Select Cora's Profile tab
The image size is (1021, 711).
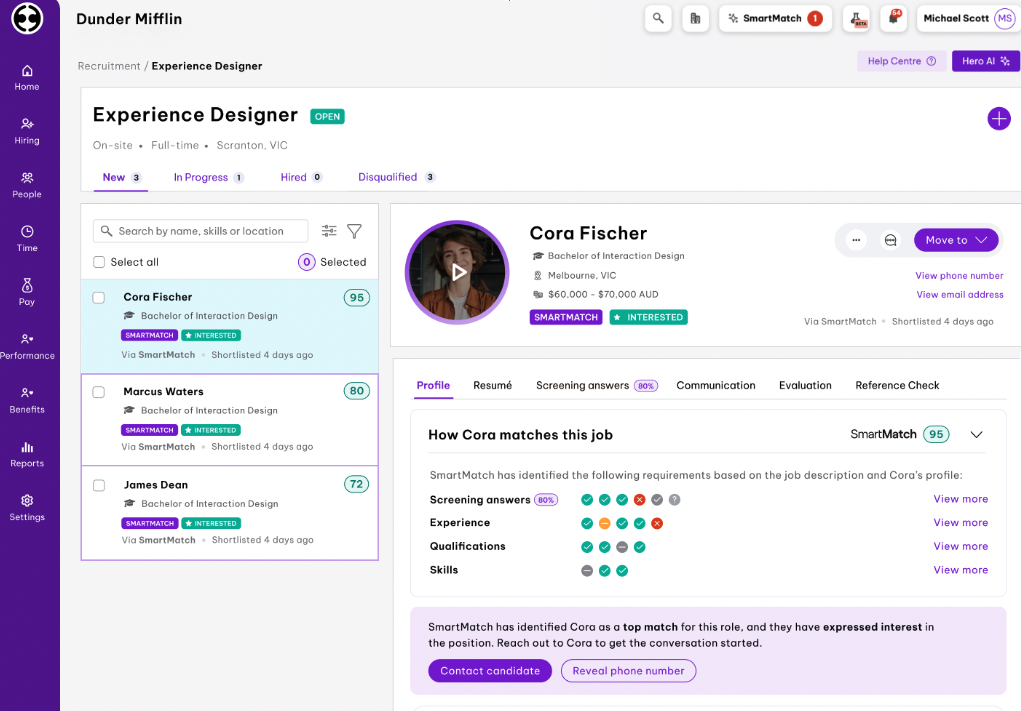[433, 385]
